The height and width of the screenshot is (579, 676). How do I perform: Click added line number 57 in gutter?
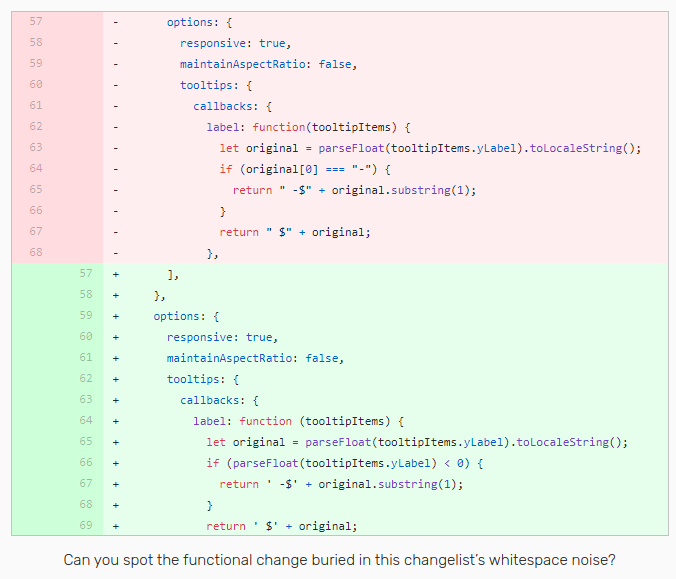[x=85, y=273]
